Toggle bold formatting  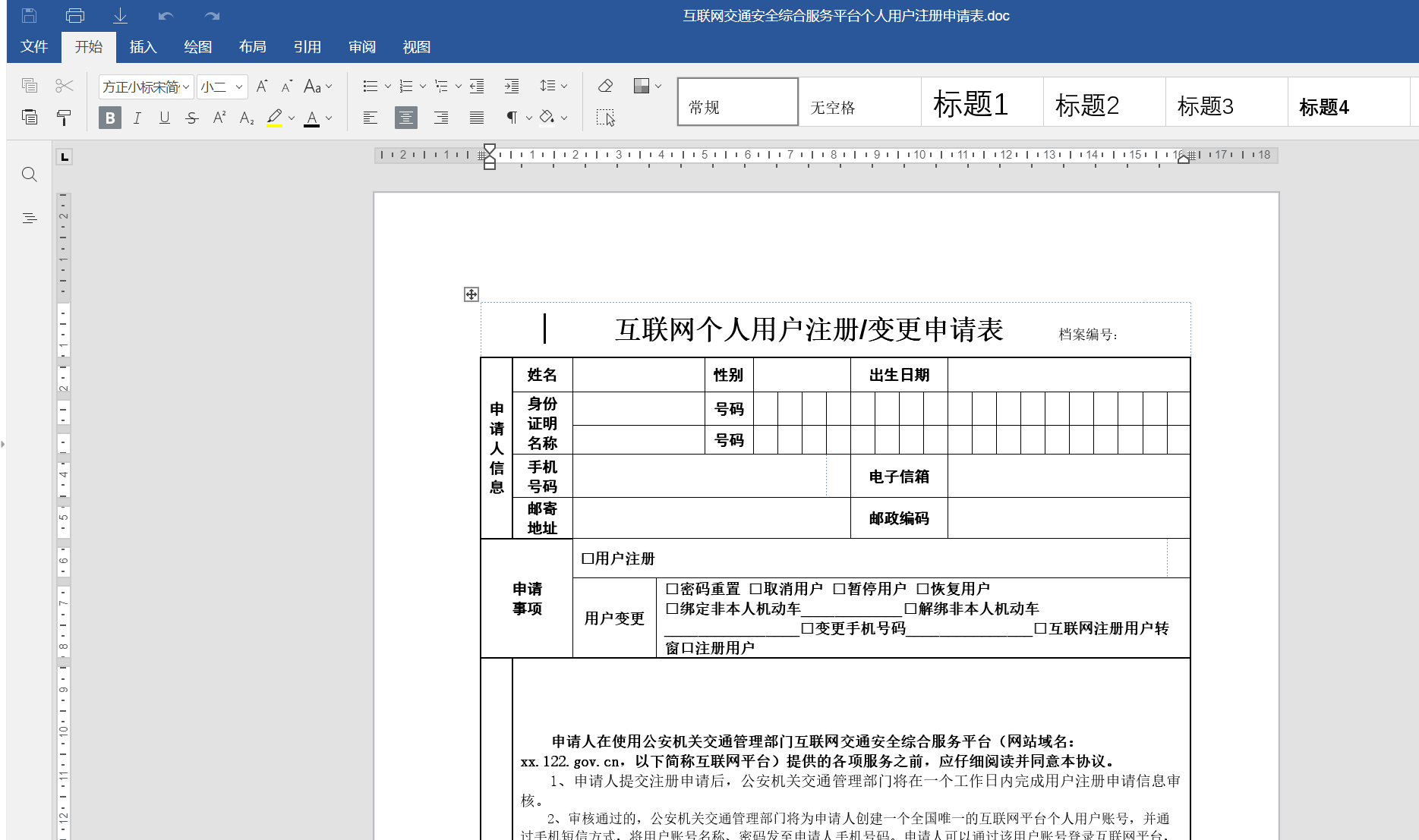[x=110, y=118]
